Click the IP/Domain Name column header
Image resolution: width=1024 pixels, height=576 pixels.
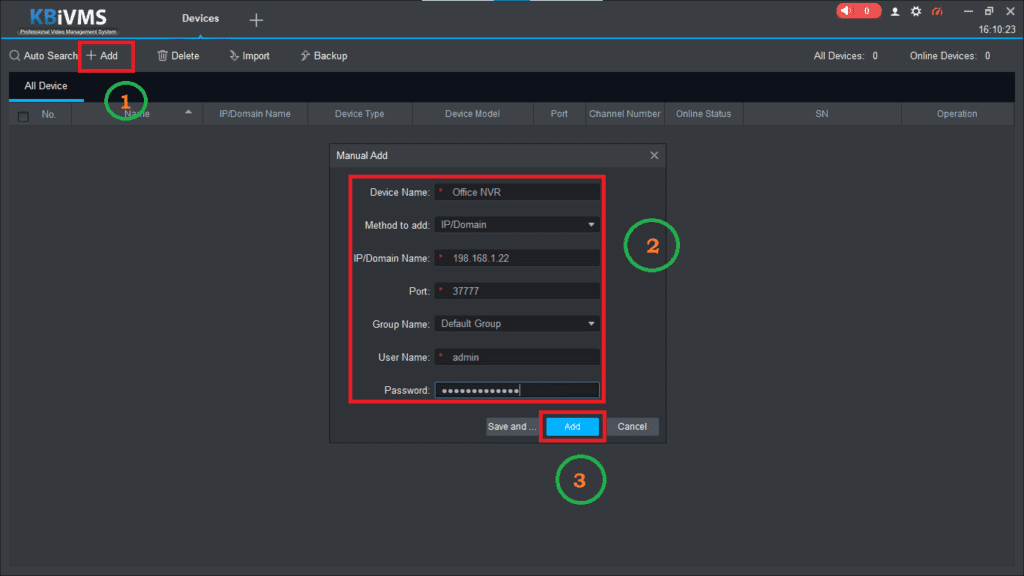pos(255,114)
